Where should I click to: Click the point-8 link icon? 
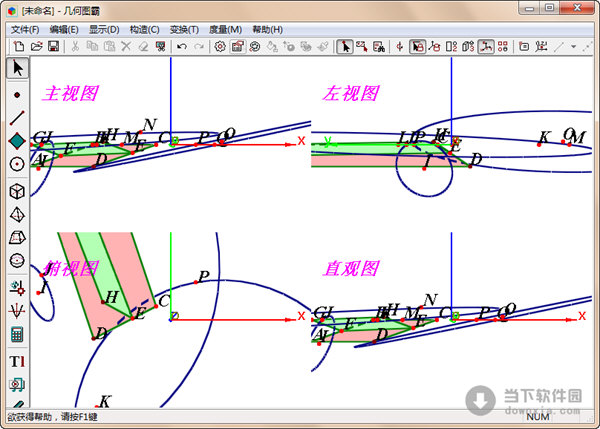coord(434,47)
